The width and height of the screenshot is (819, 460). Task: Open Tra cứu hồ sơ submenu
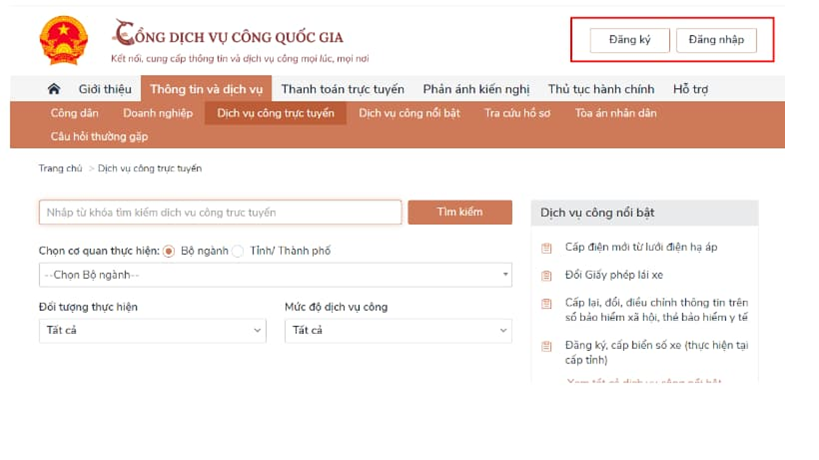coord(517,113)
